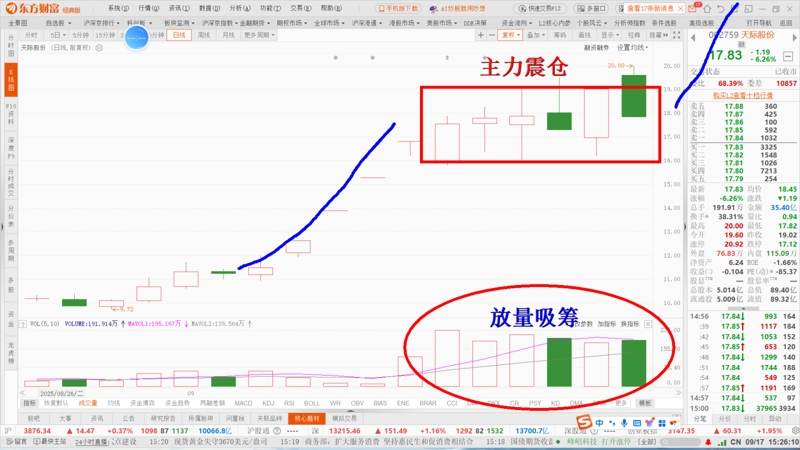Expand the 沪深京排行 dropdown

[101, 23]
